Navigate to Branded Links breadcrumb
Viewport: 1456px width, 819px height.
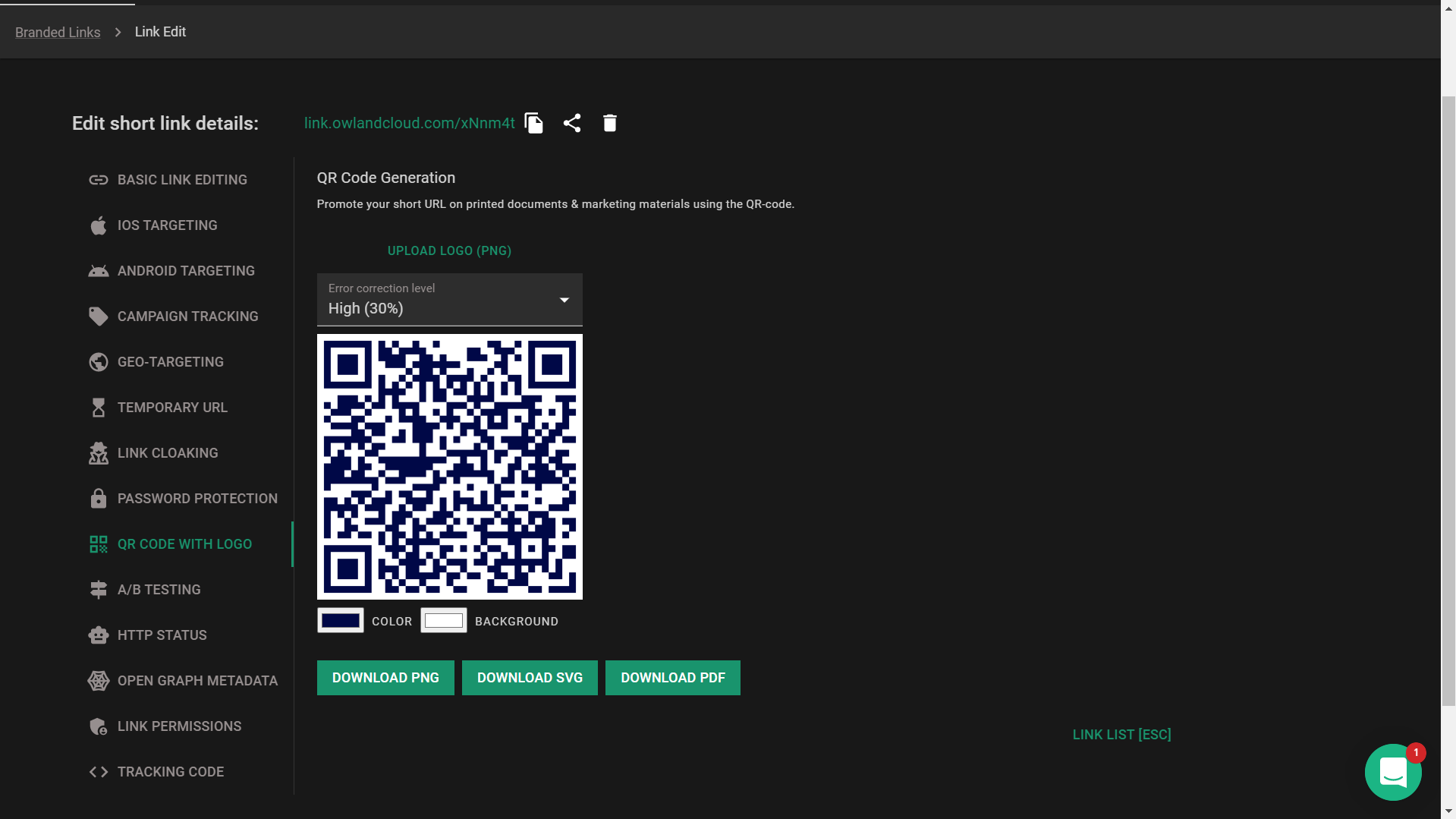pos(58,32)
